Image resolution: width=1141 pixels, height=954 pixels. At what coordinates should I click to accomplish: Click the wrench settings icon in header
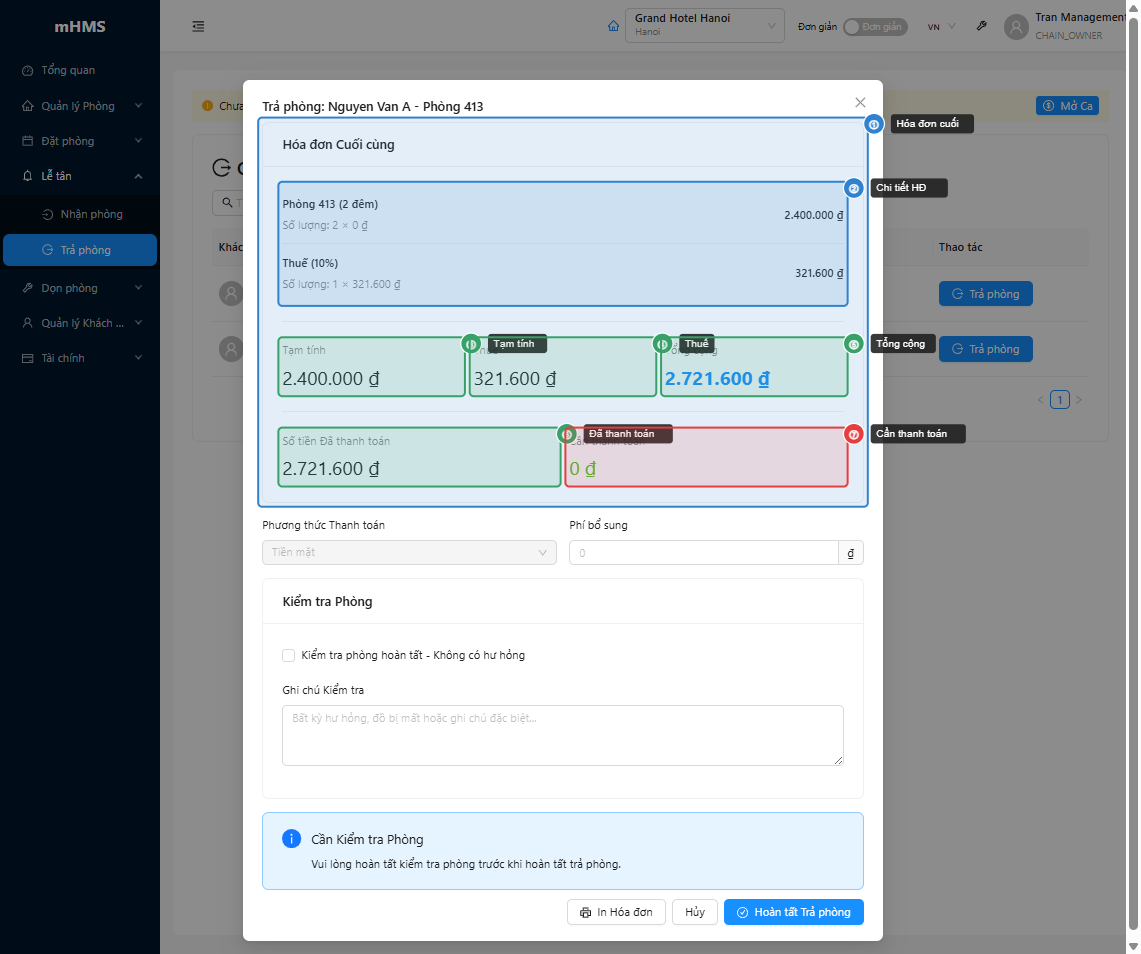pos(982,26)
